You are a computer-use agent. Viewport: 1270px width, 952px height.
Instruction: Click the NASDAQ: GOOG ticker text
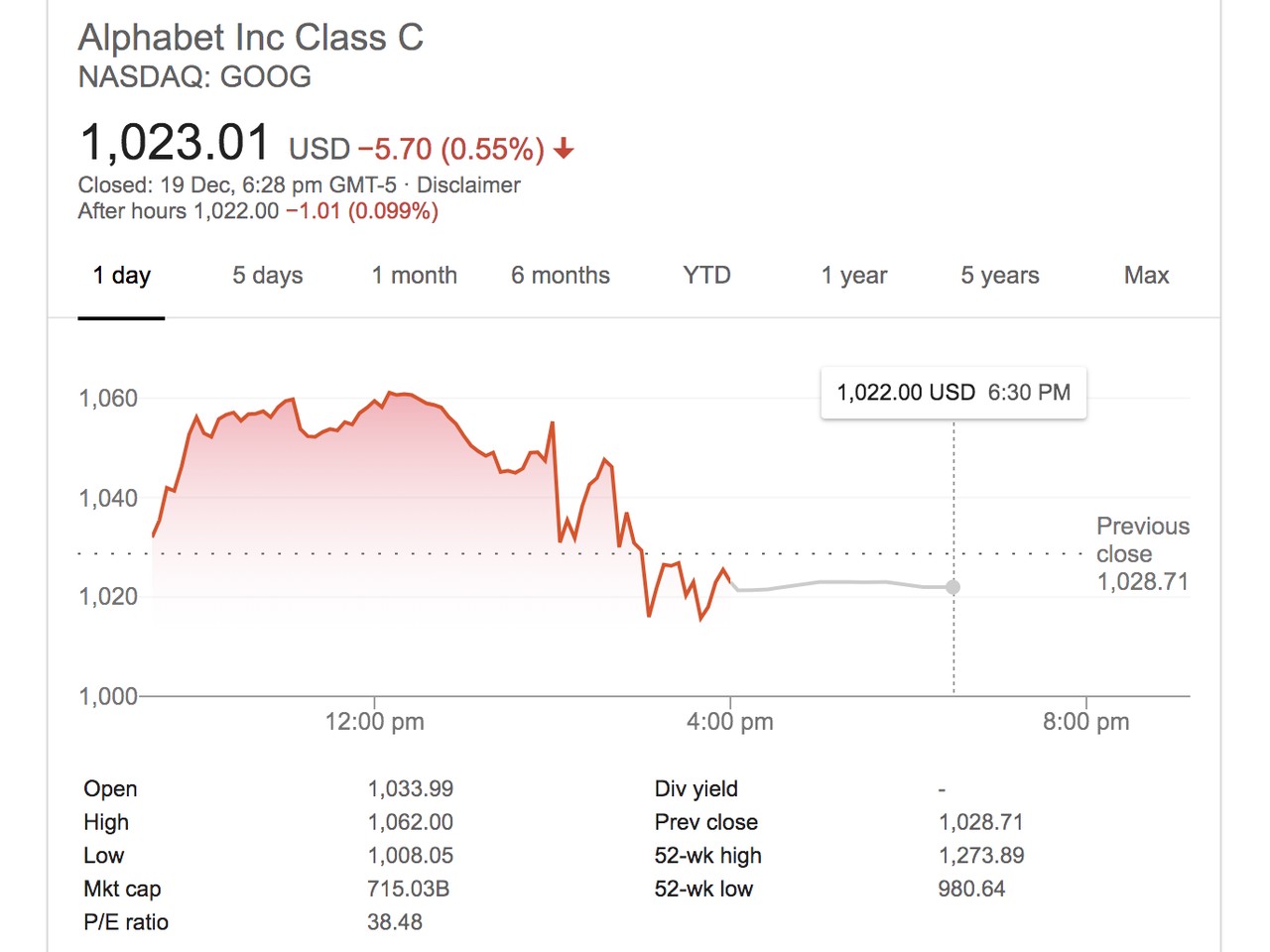tap(194, 76)
